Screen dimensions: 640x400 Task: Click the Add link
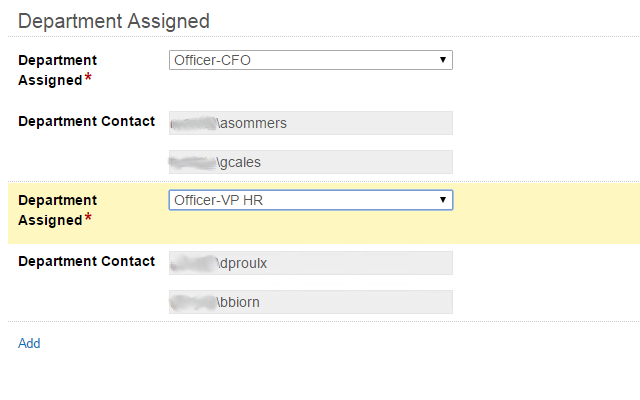click(x=29, y=343)
